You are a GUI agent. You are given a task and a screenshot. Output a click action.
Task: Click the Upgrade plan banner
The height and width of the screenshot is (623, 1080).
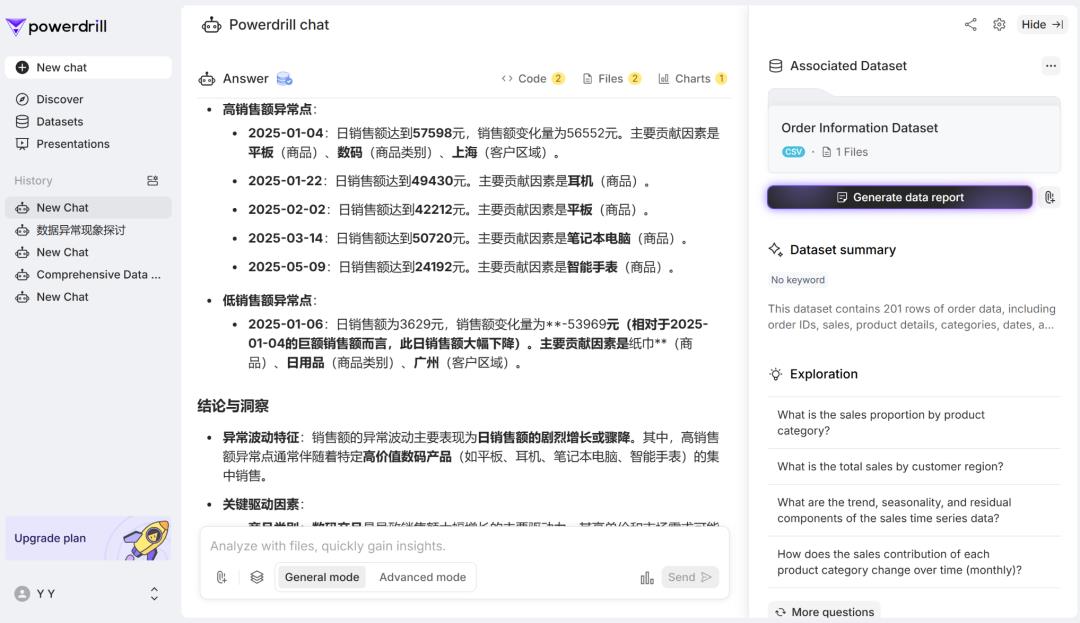coord(88,538)
